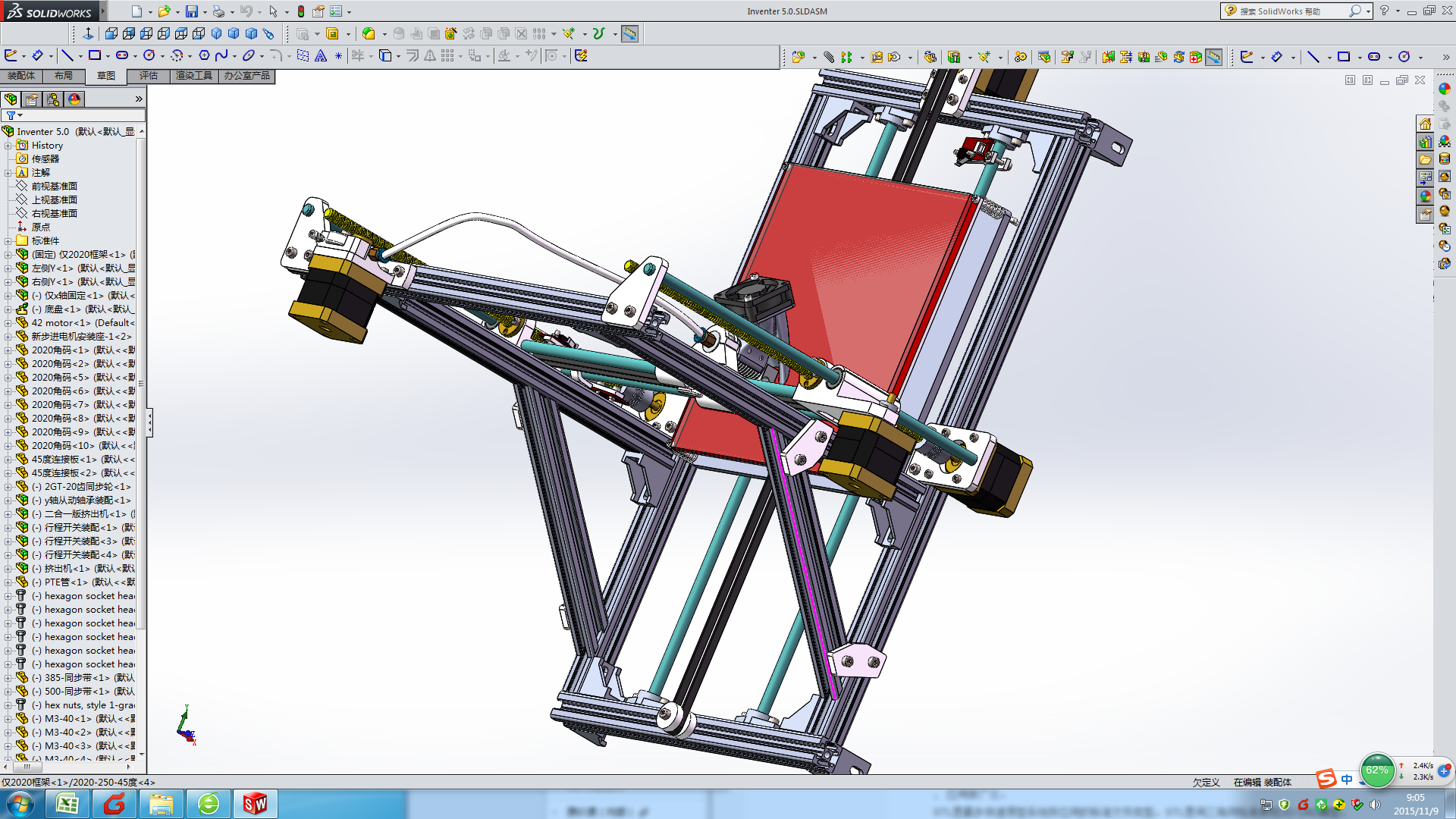Expand the History tree node
1456x819 pixels.
point(8,146)
